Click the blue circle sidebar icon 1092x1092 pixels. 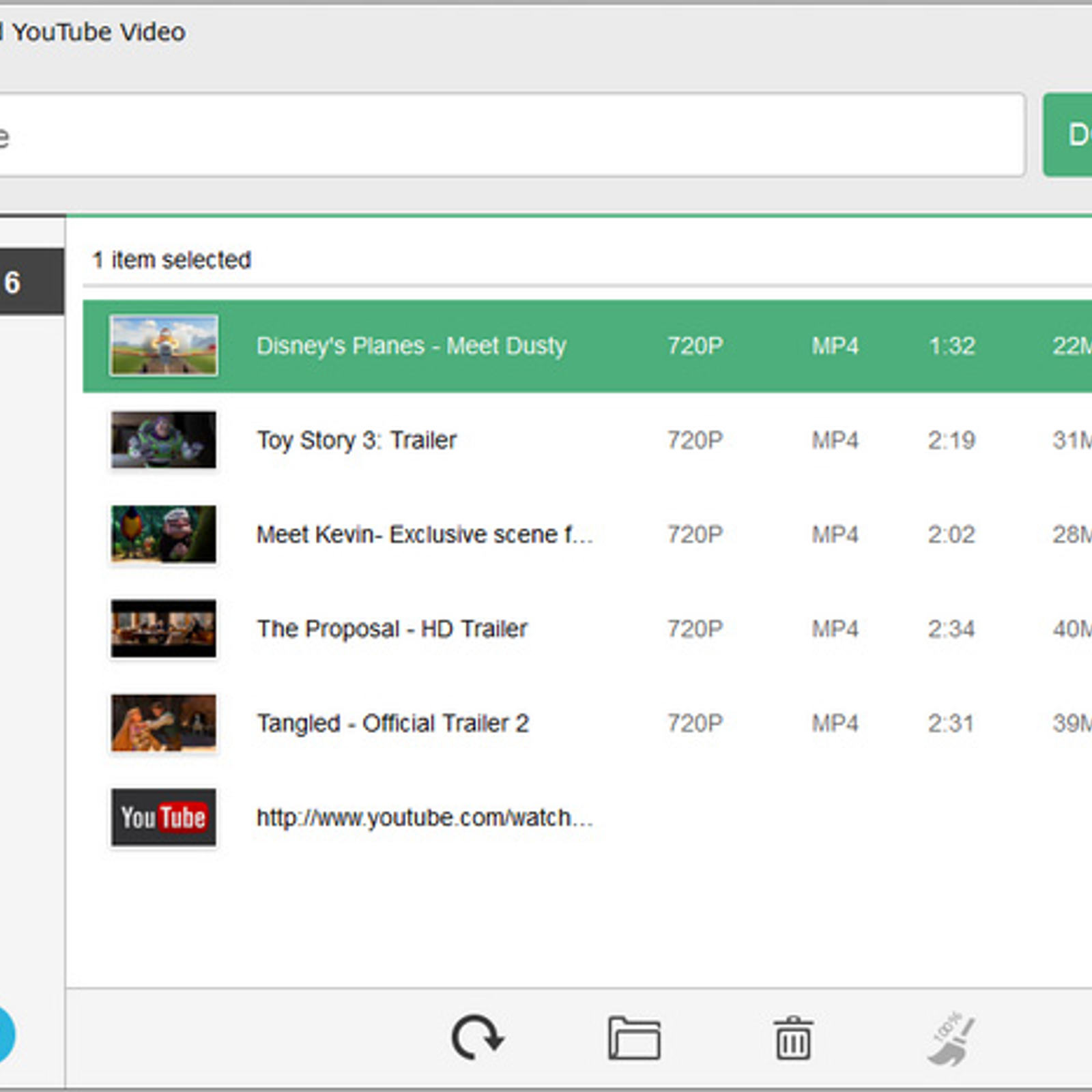point(5,1034)
